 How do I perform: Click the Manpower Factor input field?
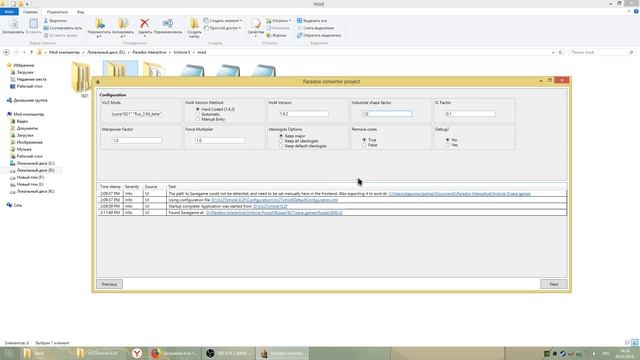click(x=137, y=140)
